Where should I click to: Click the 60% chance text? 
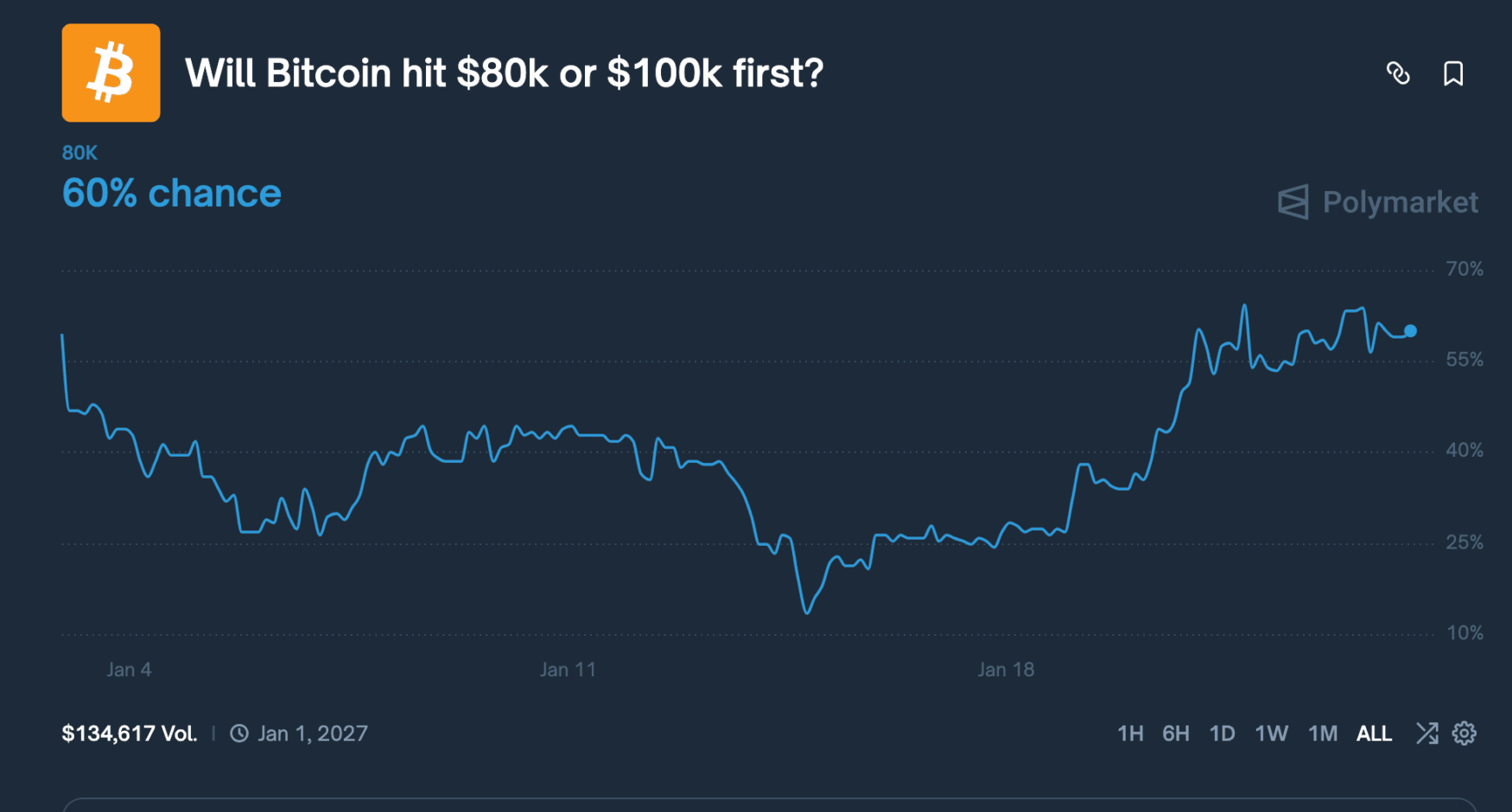tap(172, 193)
